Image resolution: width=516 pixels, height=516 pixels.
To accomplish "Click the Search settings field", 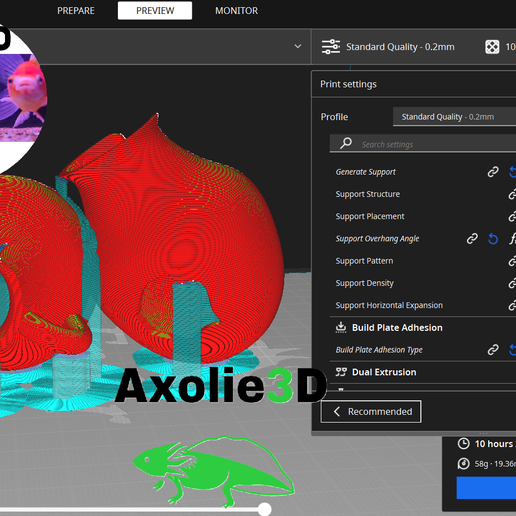I will click(x=423, y=144).
